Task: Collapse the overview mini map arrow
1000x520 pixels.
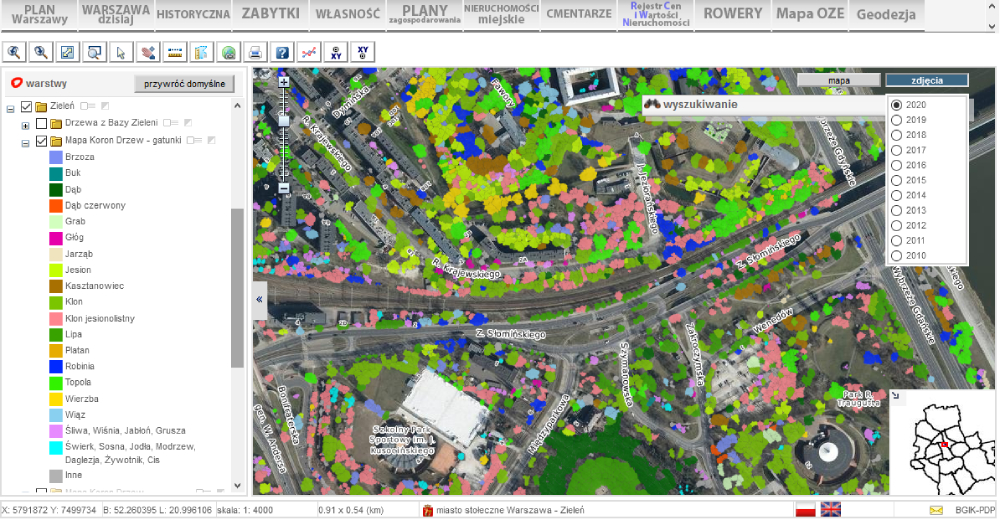Action: click(895, 396)
